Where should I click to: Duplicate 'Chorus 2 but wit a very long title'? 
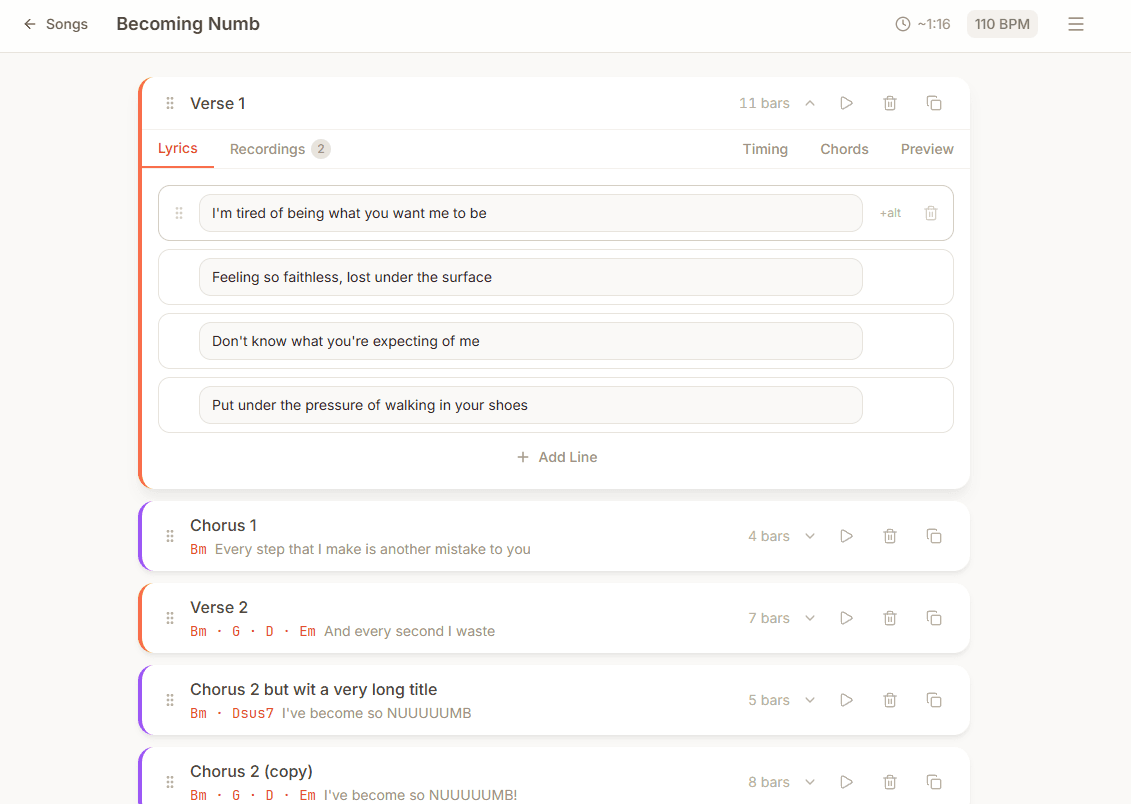(x=934, y=700)
